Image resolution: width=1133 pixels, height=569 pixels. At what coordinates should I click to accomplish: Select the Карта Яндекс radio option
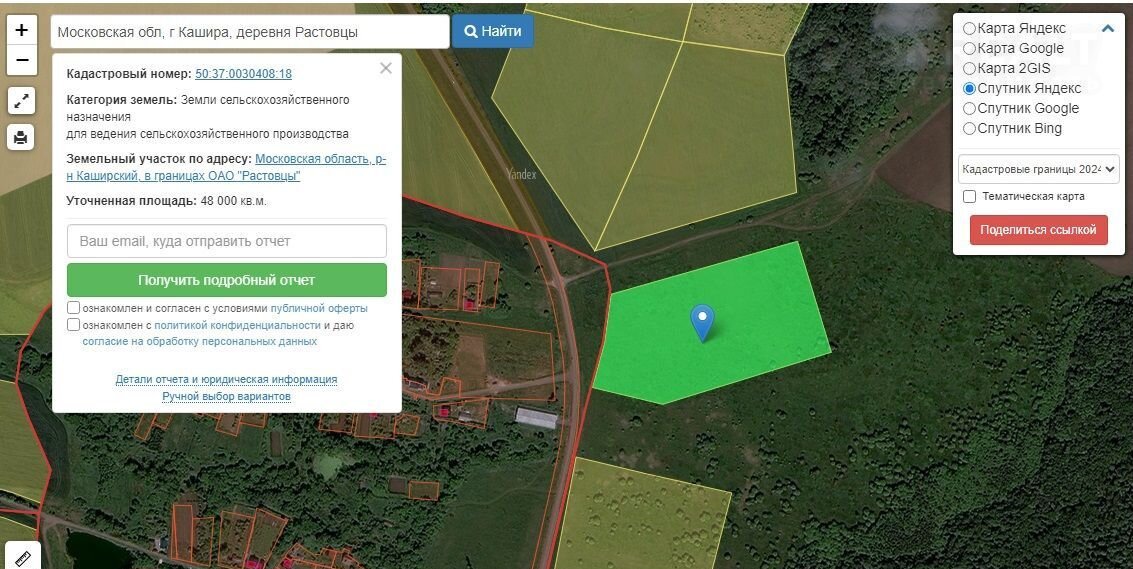coord(969,29)
